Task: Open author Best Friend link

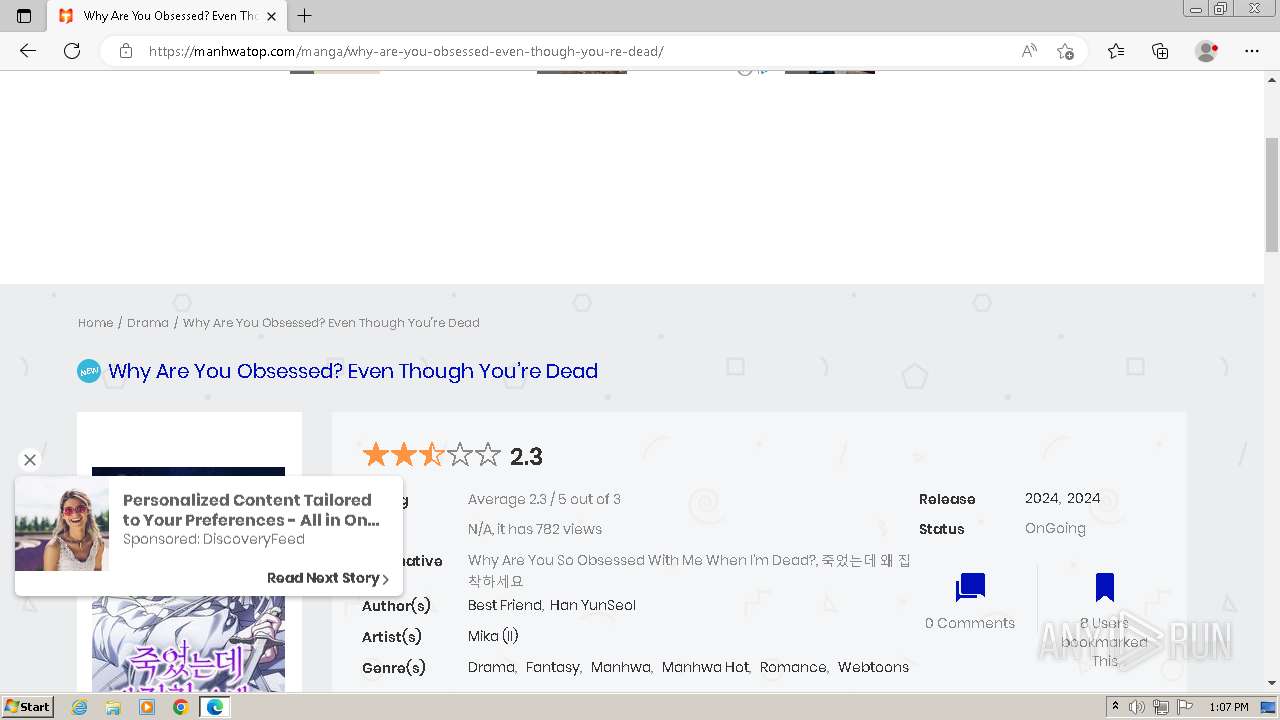Action: point(505,605)
